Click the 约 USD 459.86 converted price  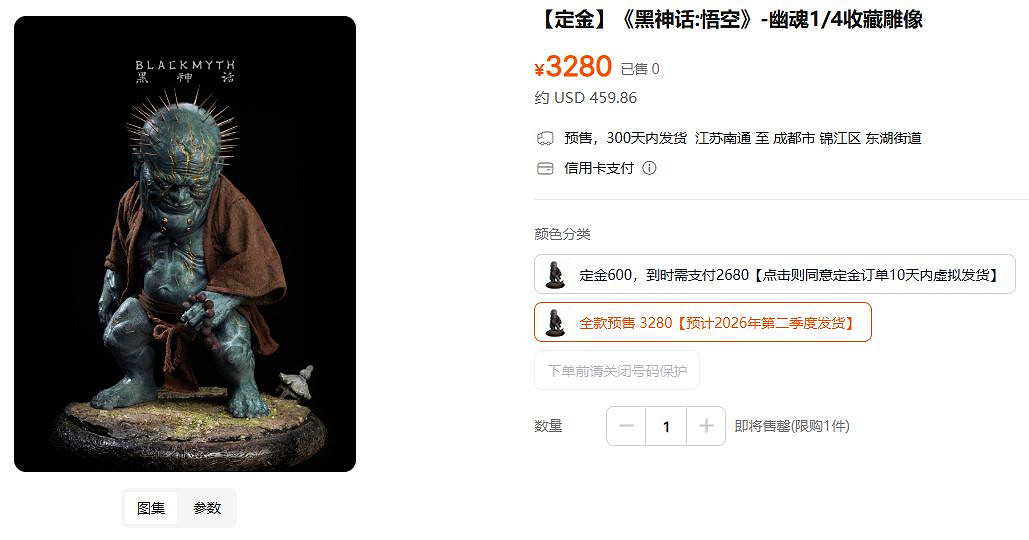click(585, 98)
